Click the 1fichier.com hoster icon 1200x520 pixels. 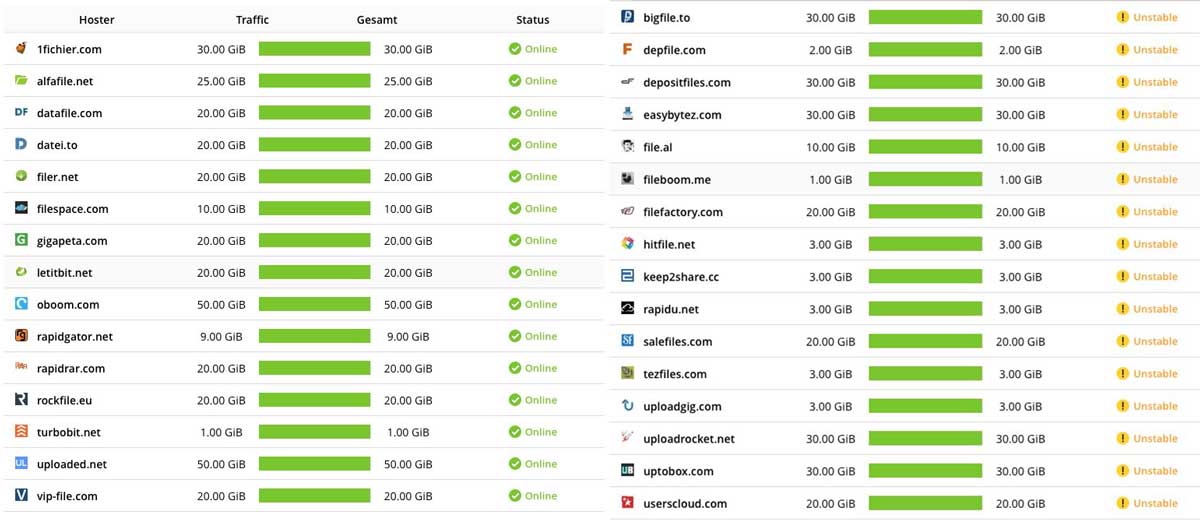[21, 49]
